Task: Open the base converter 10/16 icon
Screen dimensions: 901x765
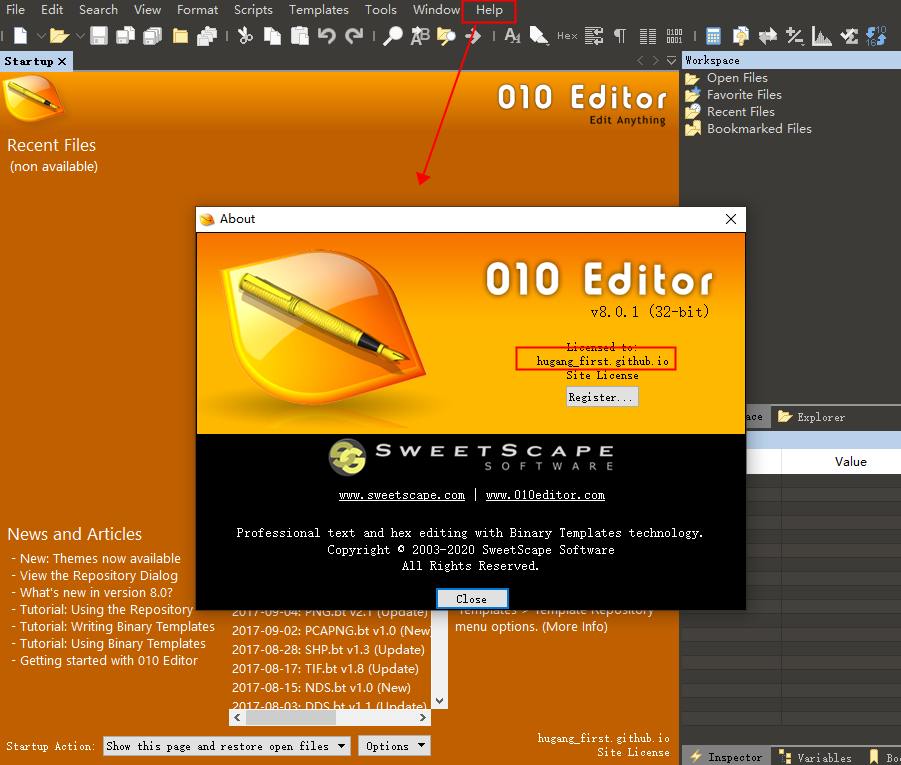Action: coord(876,36)
